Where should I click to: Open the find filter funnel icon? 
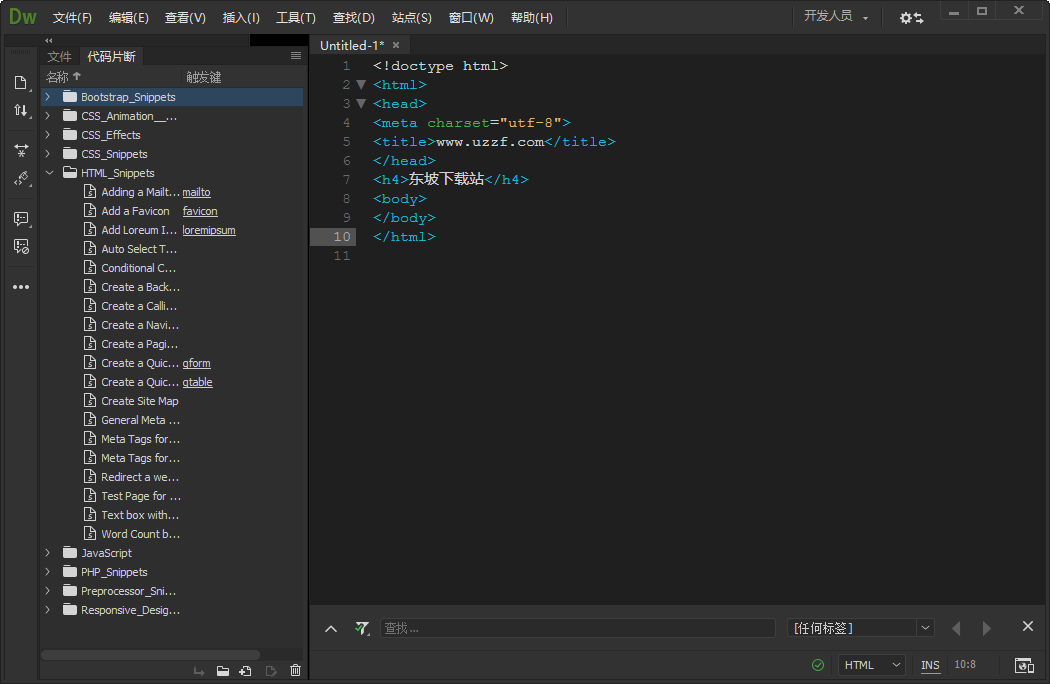[x=362, y=628]
